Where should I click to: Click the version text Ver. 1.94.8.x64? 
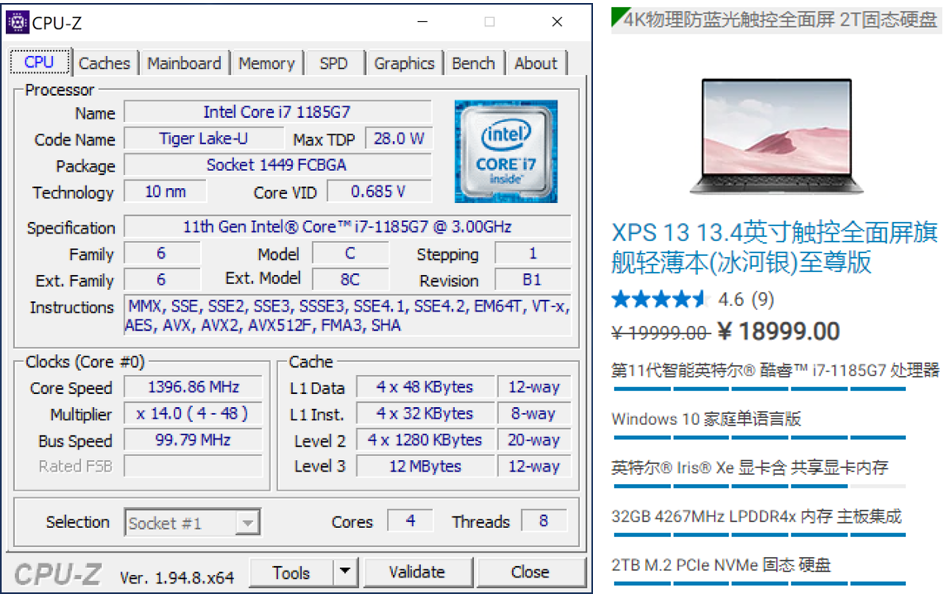(x=176, y=578)
